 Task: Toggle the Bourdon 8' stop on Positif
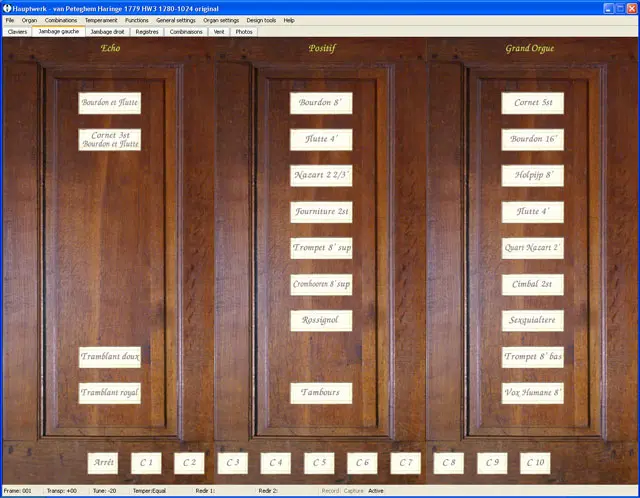321,103
